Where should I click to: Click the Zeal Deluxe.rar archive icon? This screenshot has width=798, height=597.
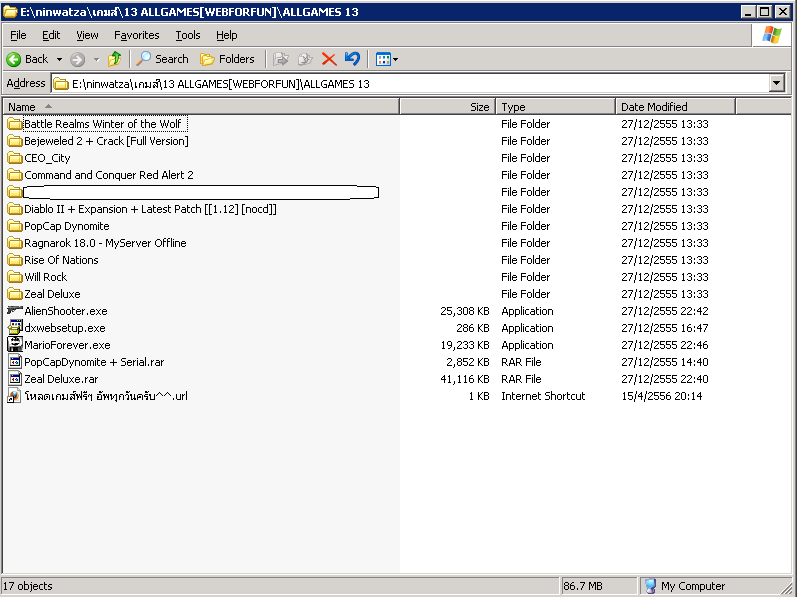(15, 379)
